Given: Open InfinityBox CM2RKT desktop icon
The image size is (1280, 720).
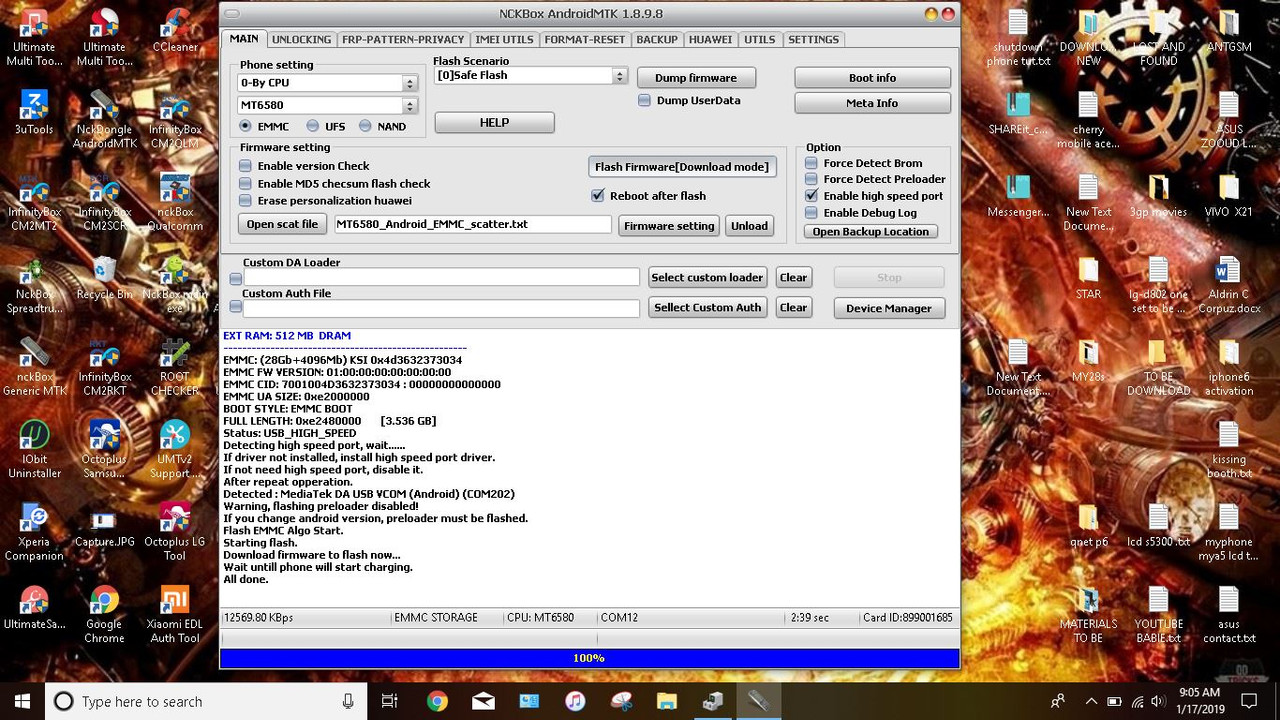Looking at the screenshot, I should click(104, 367).
